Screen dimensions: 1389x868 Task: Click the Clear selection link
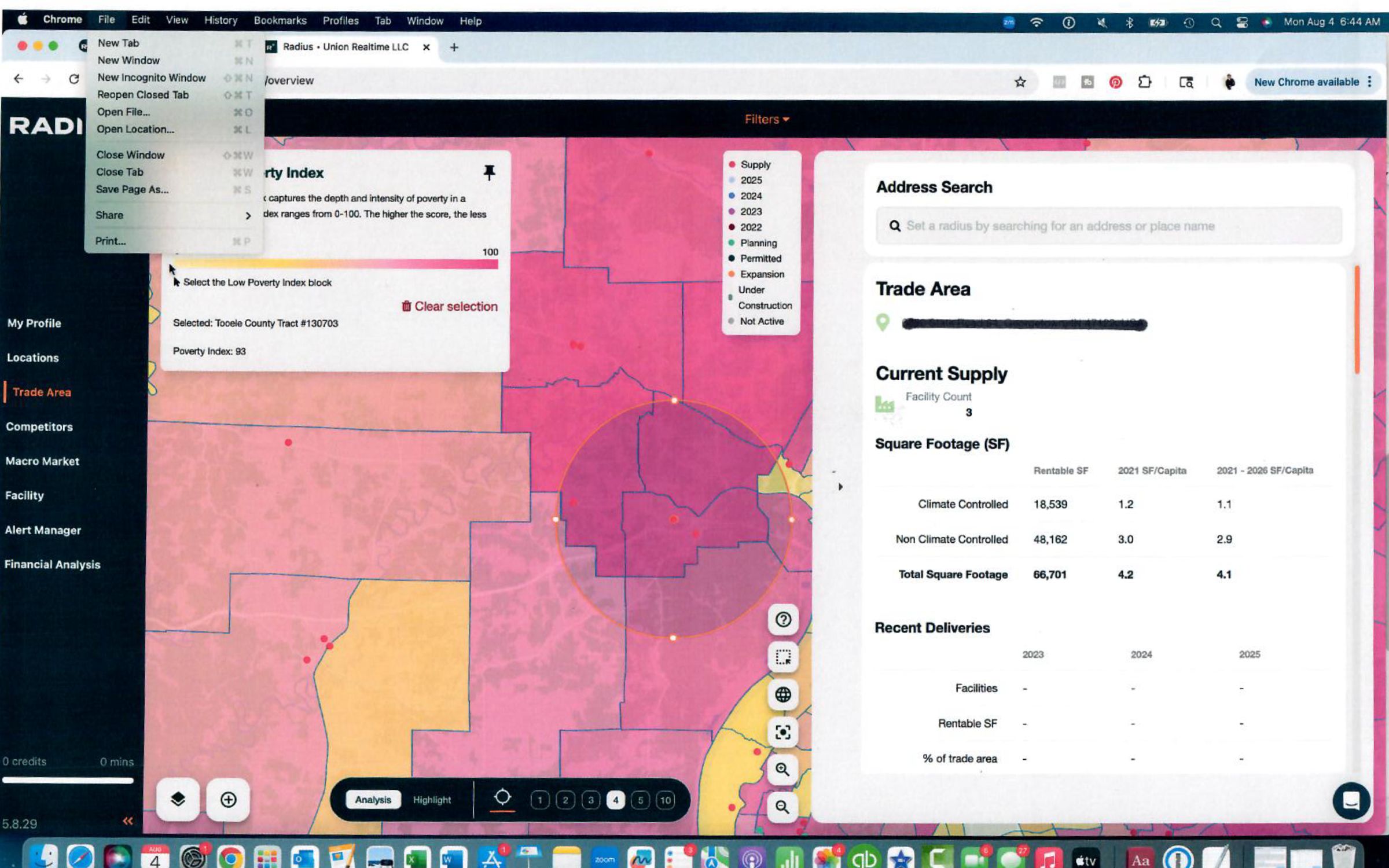[450, 306]
